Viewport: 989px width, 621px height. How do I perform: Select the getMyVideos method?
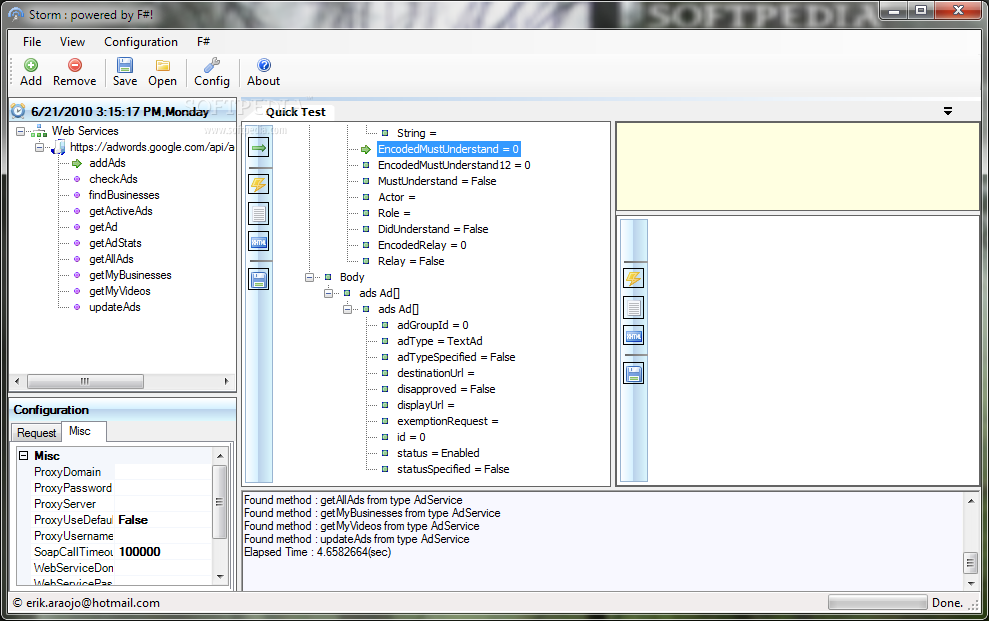coord(120,291)
